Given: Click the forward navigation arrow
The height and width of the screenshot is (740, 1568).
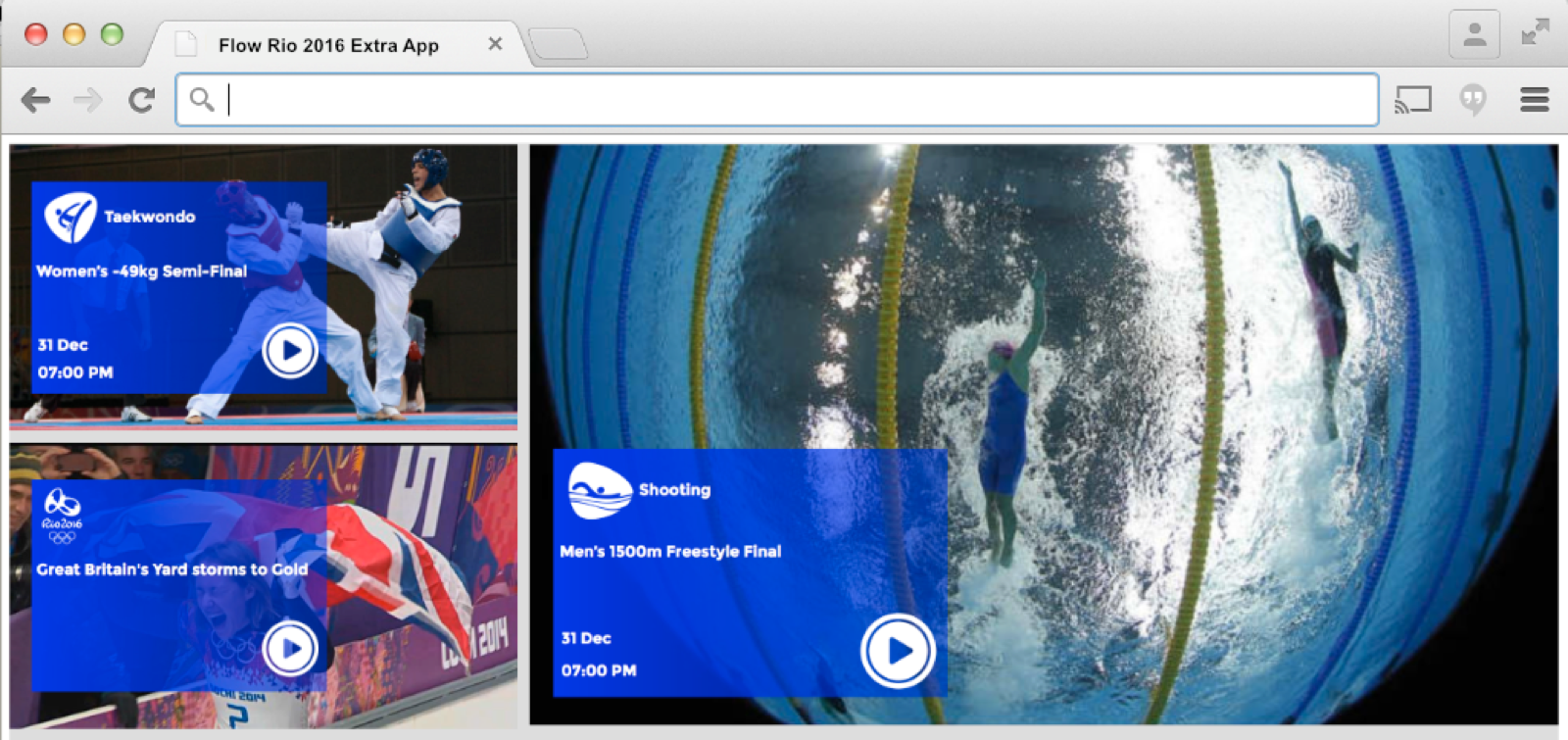Looking at the screenshot, I should coord(88,99).
